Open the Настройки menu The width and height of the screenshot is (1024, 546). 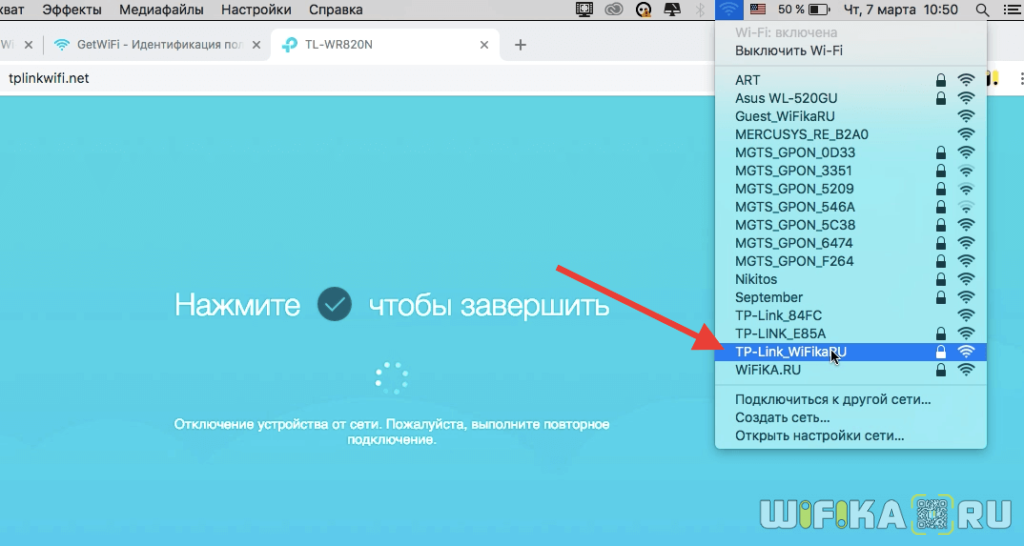pyautogui.click(x=256, y=10)
